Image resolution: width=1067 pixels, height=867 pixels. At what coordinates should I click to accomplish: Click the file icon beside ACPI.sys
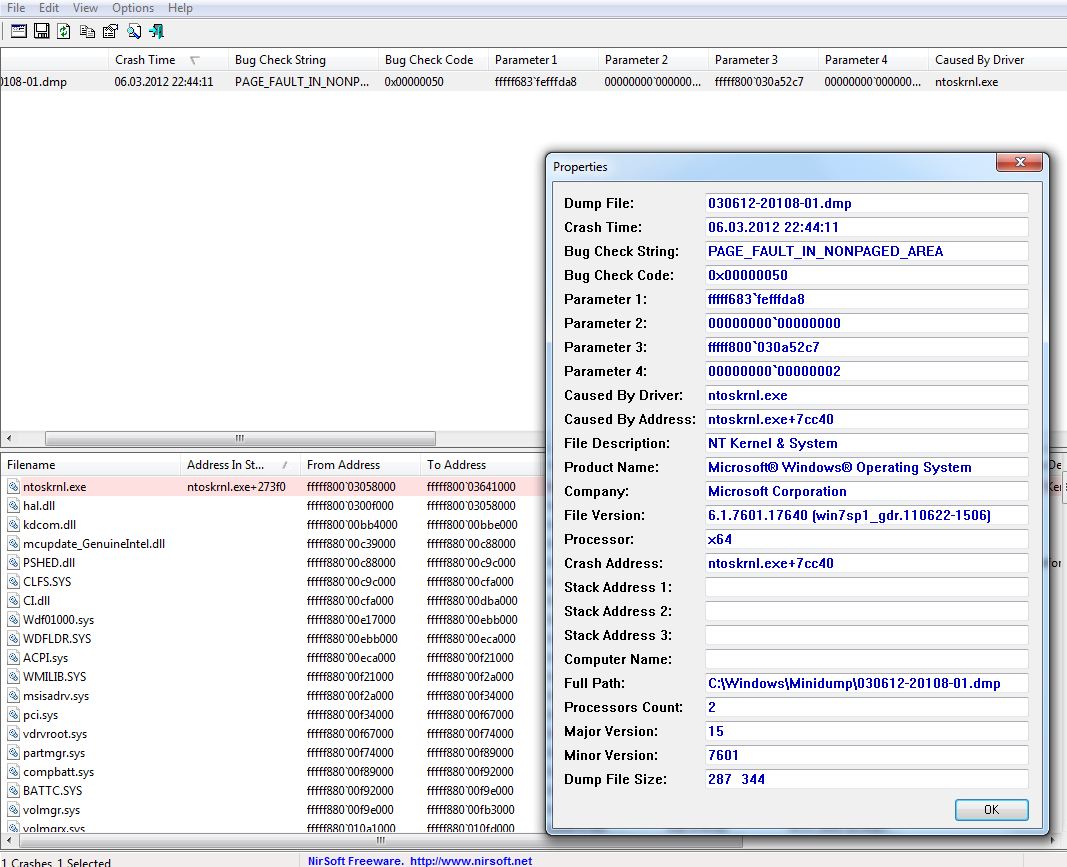coord(13,658)
